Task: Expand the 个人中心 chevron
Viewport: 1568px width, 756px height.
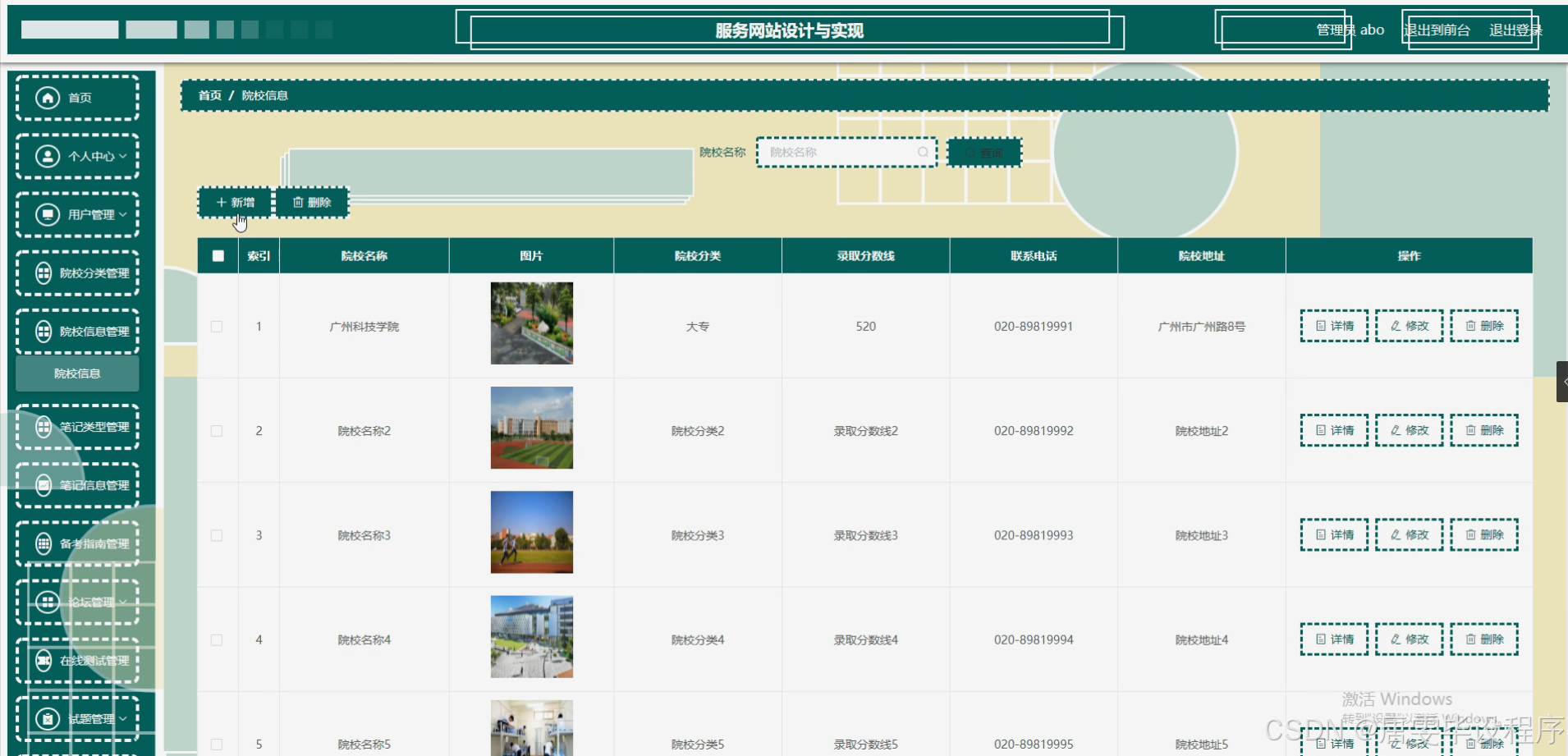Action: (123, 156)
